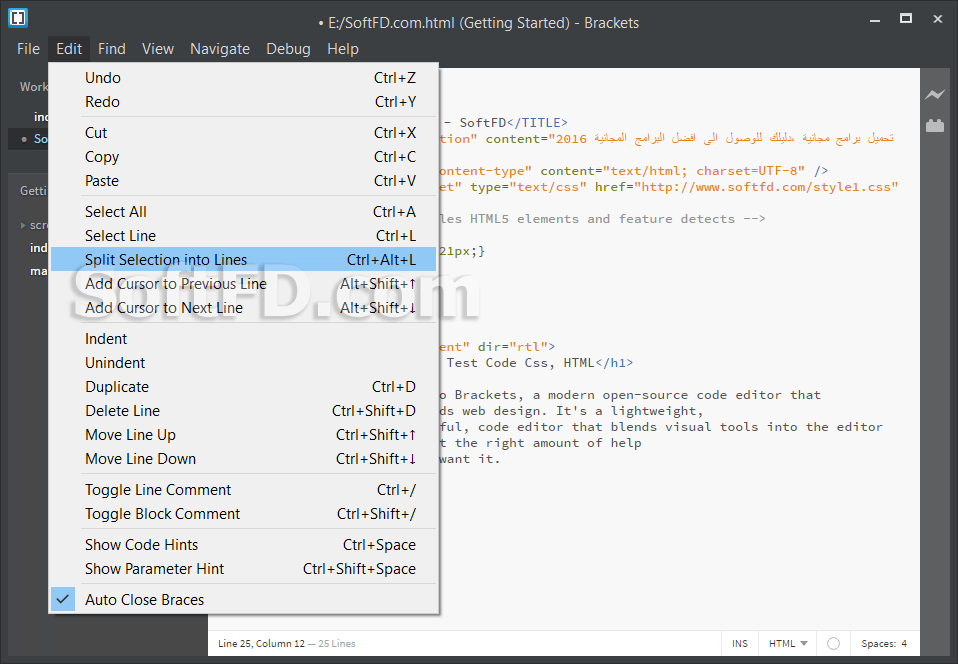The image size is (958, 664).
Task: Click the HTML5 elements comment line
Action: 602,219
